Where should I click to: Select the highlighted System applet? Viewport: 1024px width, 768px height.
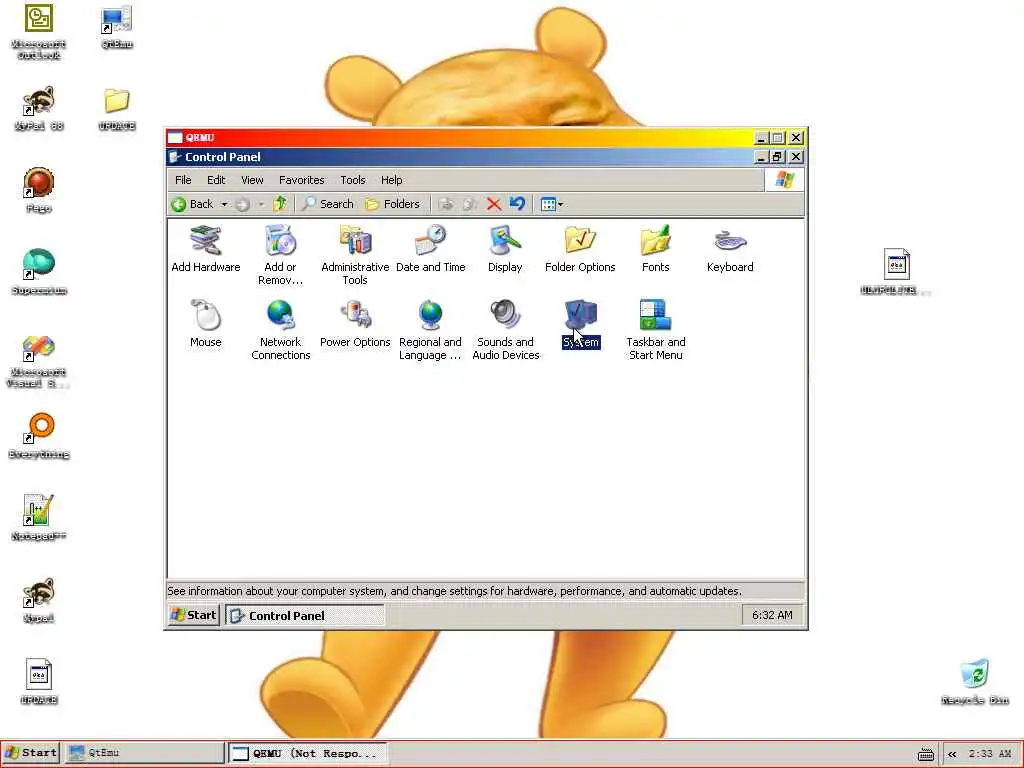tap(581, 324)
